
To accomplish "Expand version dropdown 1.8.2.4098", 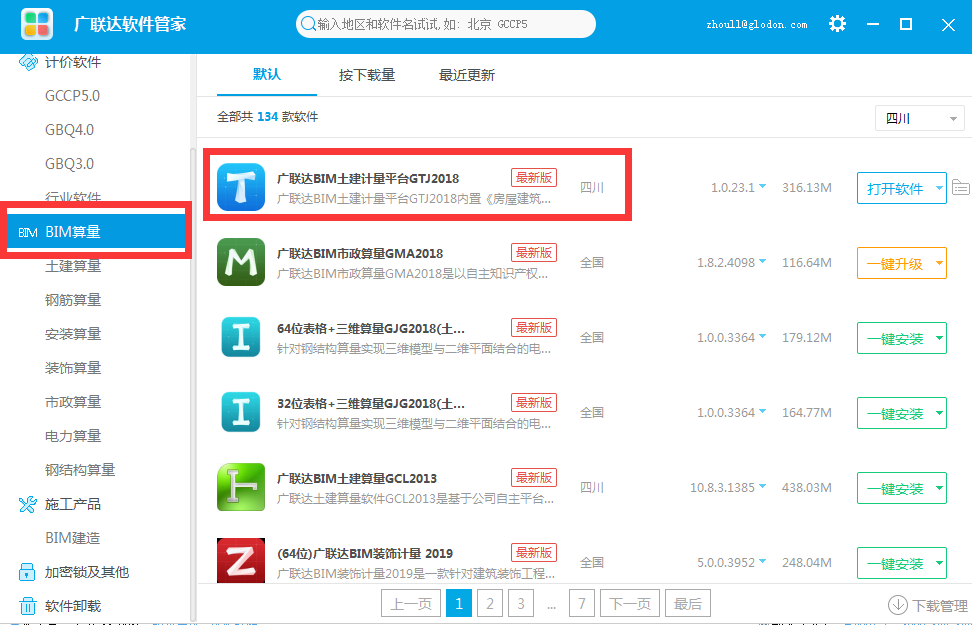I will coord(762,261).
